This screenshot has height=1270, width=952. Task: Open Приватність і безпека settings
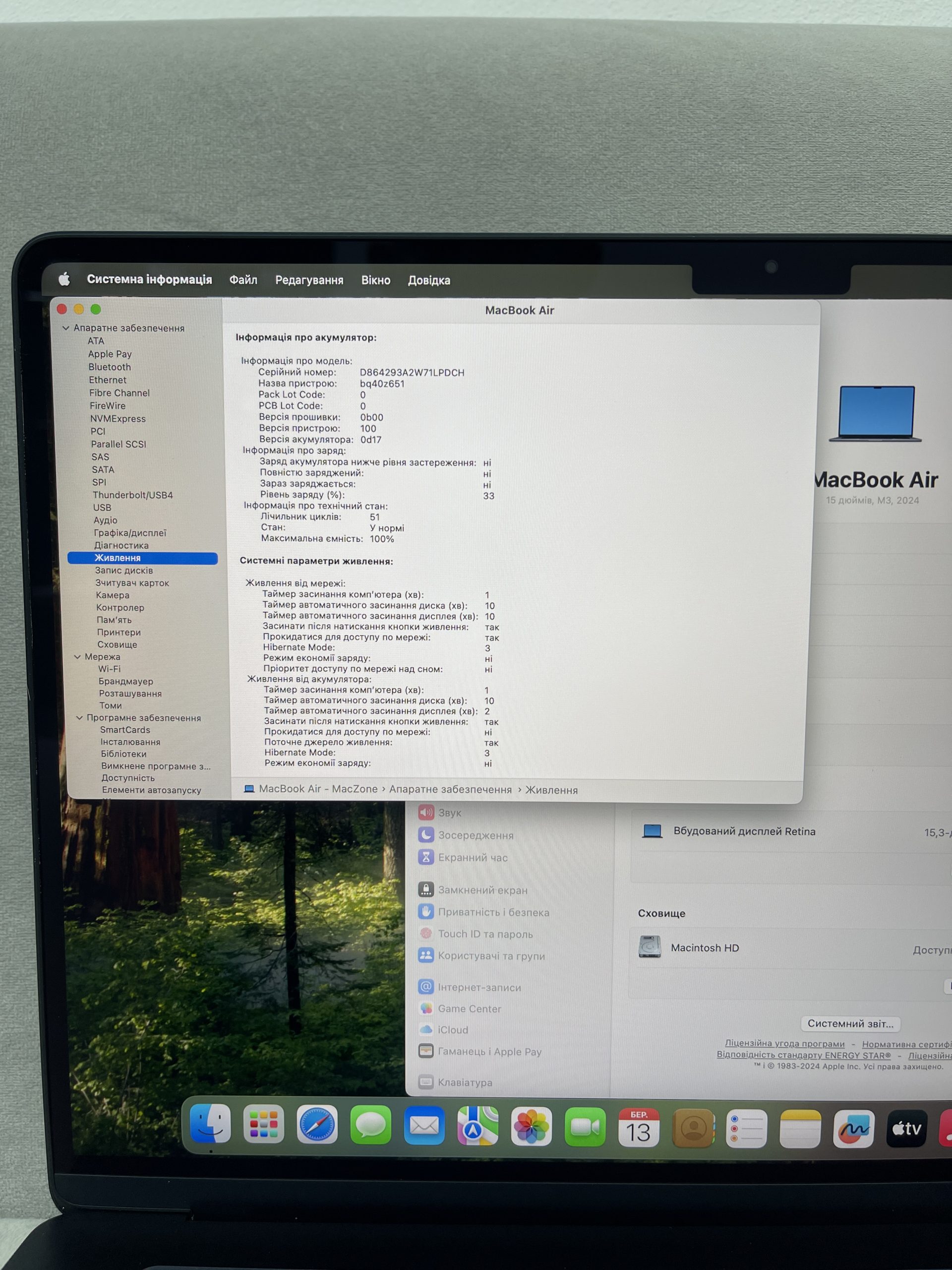[484, 912]
